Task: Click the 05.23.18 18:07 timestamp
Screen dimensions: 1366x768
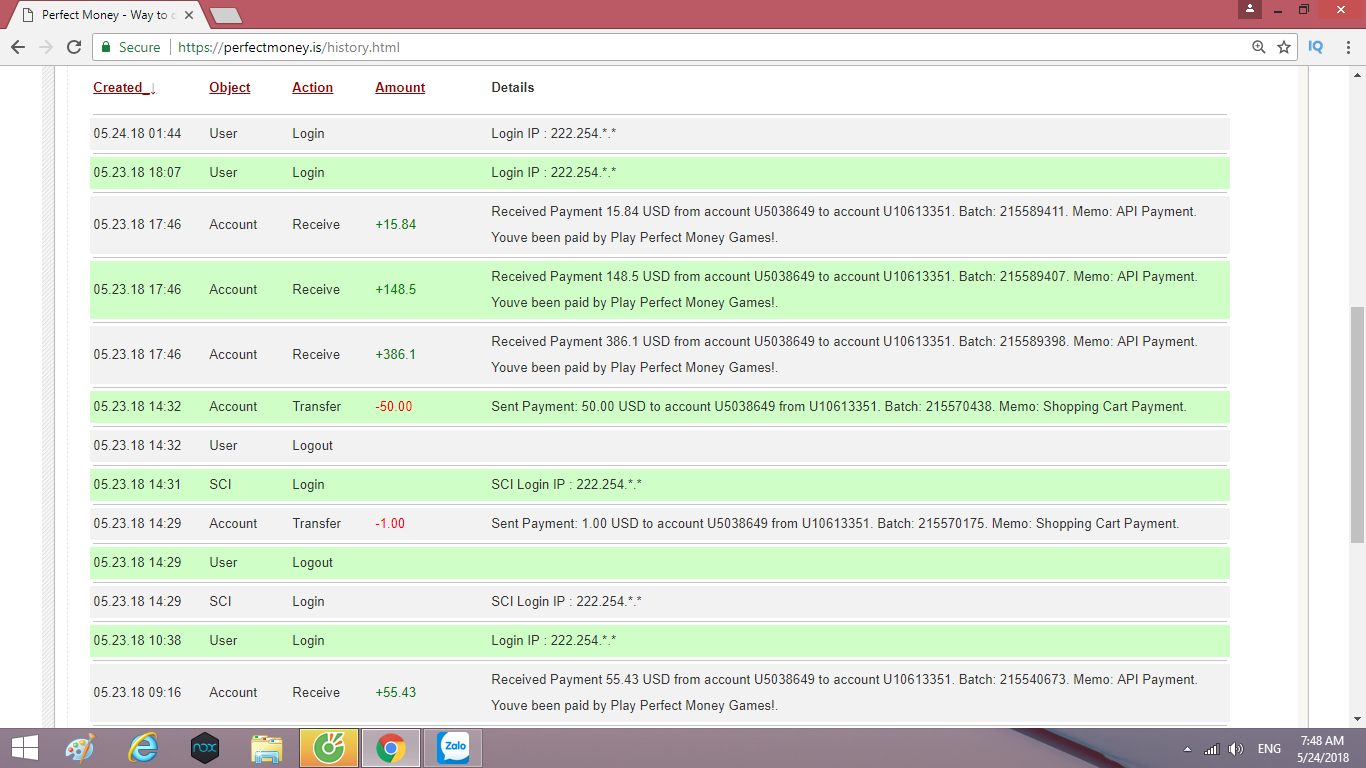Action: (138, 173)
